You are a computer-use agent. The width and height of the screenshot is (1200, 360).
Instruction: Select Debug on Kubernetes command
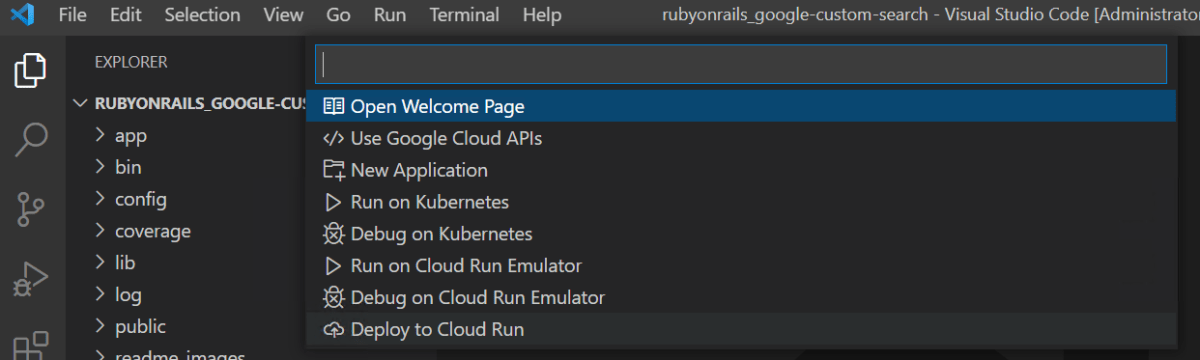(x=741, y=234)
